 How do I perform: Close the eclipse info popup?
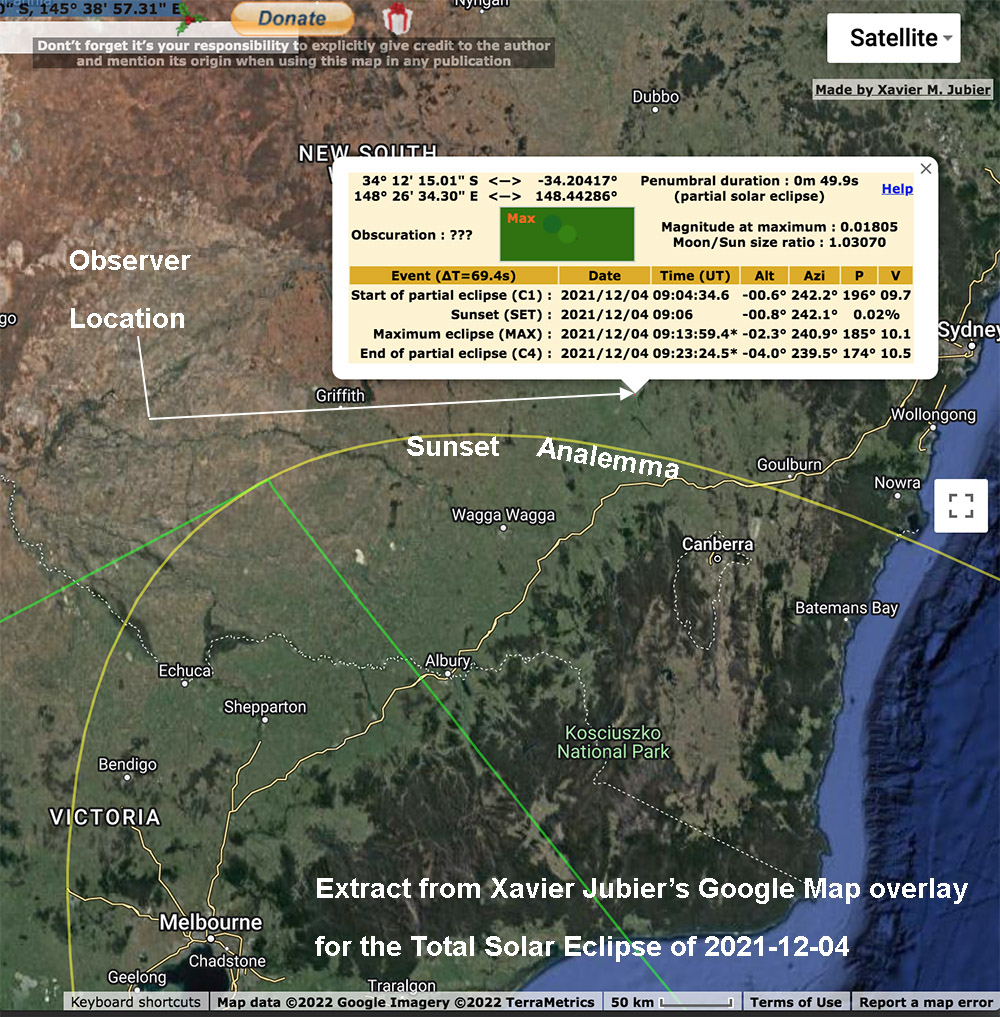pos(926,169)
